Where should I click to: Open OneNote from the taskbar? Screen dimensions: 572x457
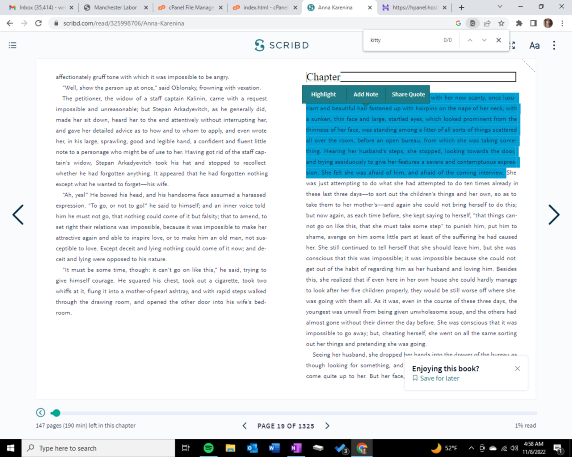tap(296, 448)
